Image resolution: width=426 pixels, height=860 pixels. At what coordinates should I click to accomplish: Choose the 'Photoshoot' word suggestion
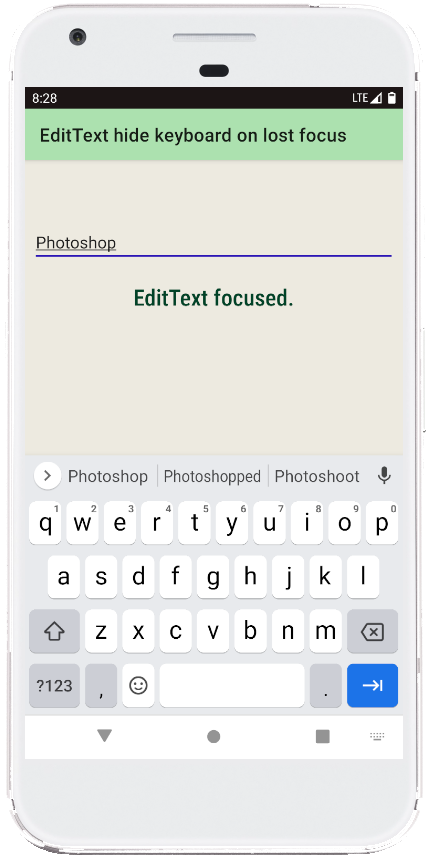pyautogui.click(x=317, y=477)
